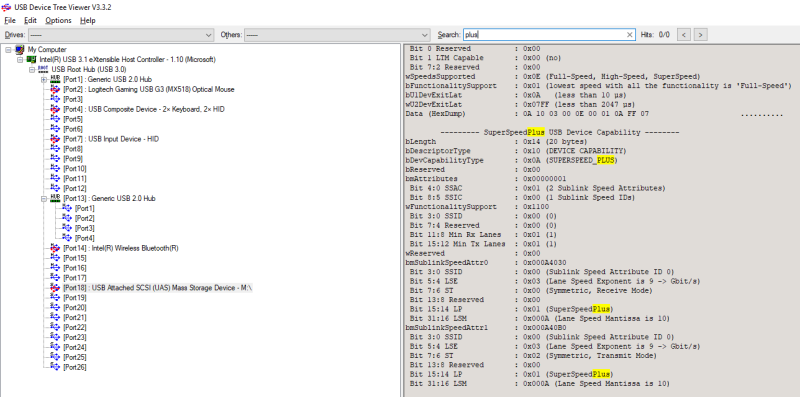Click the empty Port3 USB icon

[55, 99]
